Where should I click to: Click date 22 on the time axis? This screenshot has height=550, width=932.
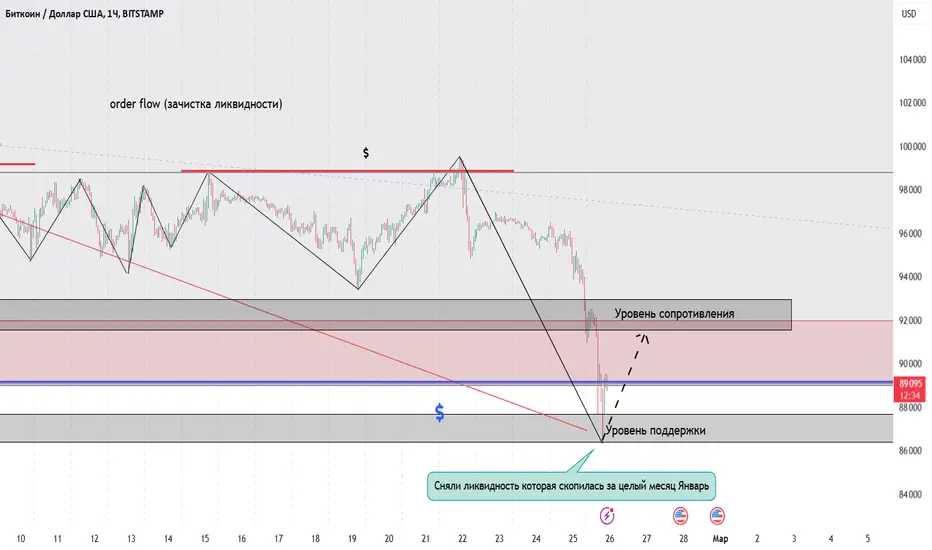click(x=462, y=539)
